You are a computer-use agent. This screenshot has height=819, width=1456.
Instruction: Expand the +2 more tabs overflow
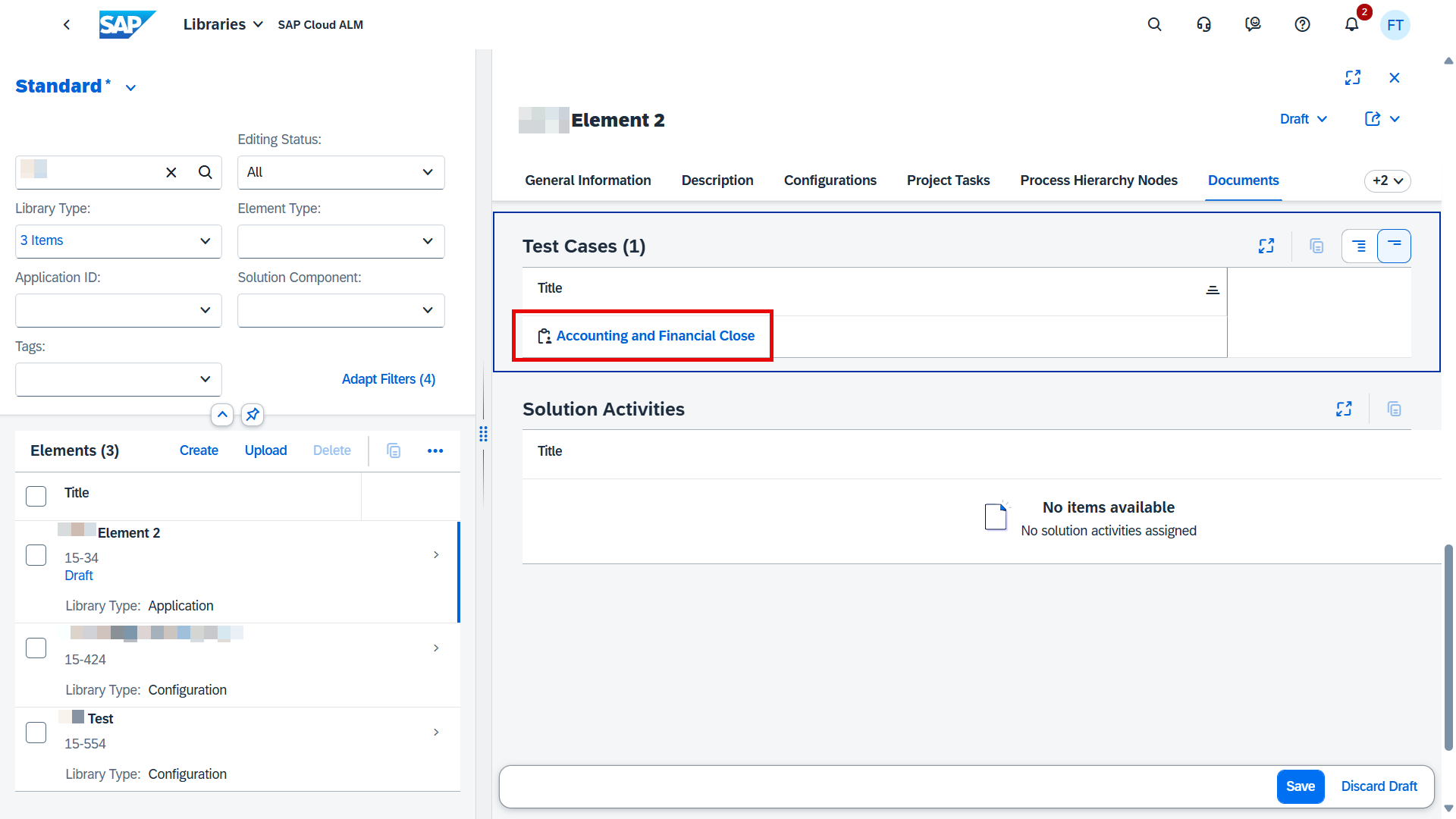[x=1387, y=181]
